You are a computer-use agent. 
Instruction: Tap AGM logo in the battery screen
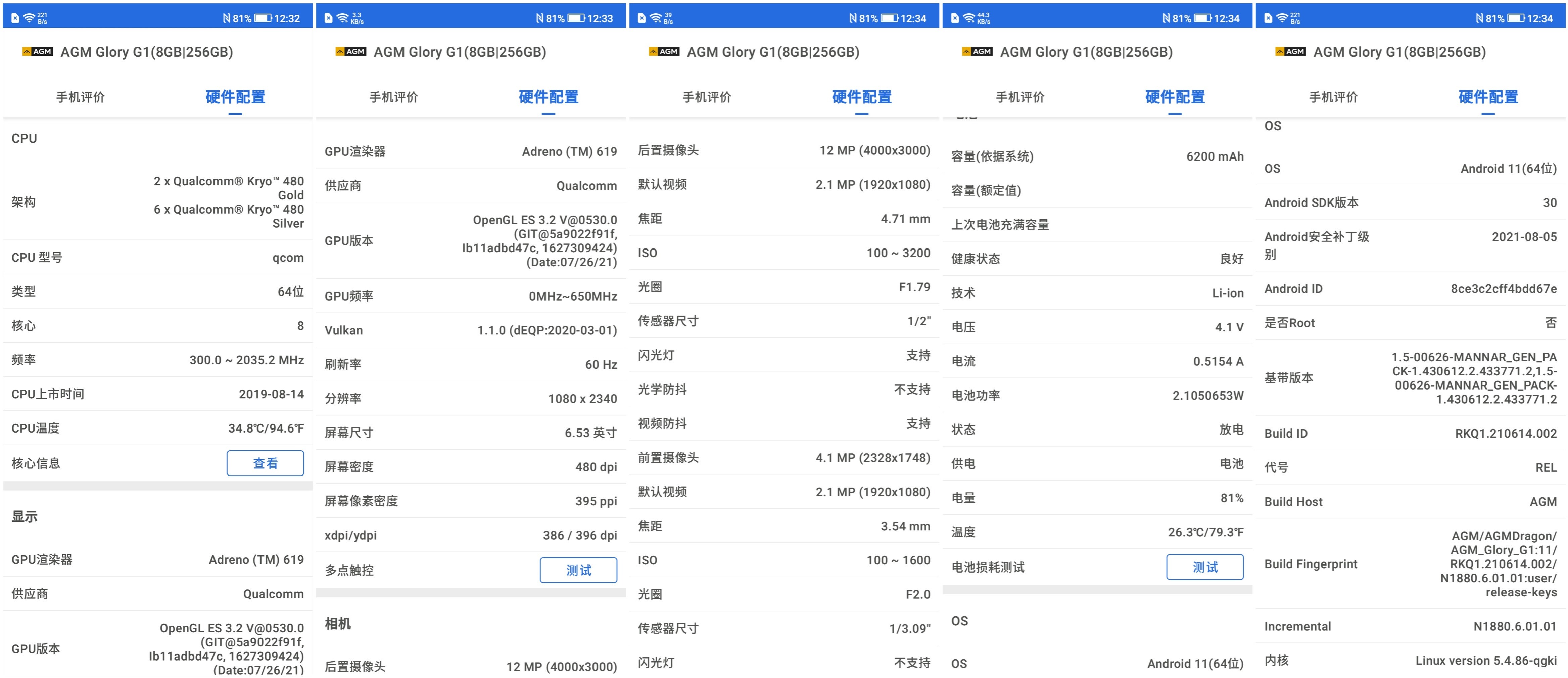(x=977, y=52)
